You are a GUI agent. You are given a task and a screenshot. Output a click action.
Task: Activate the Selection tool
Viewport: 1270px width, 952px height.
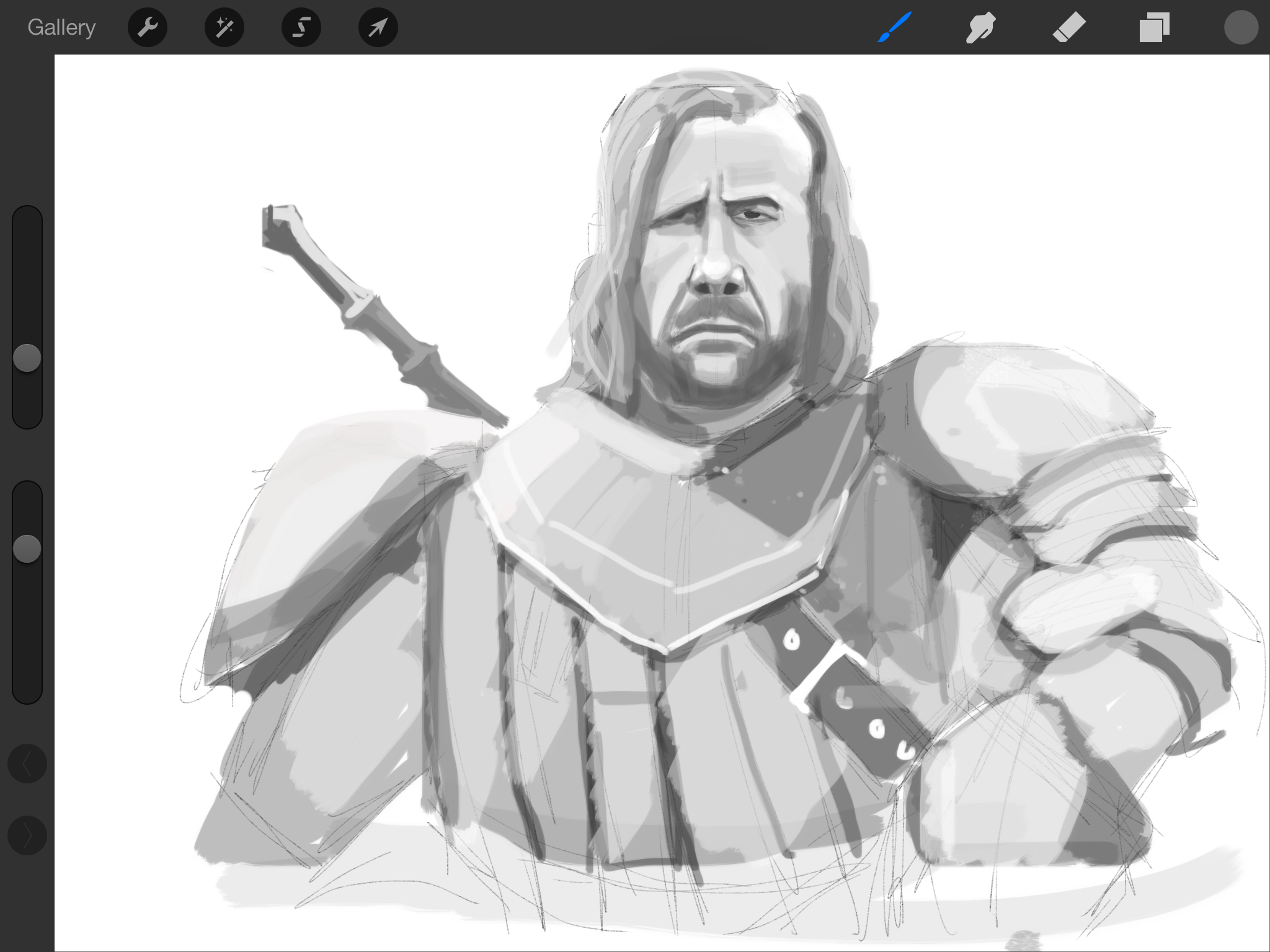point(301,27)
